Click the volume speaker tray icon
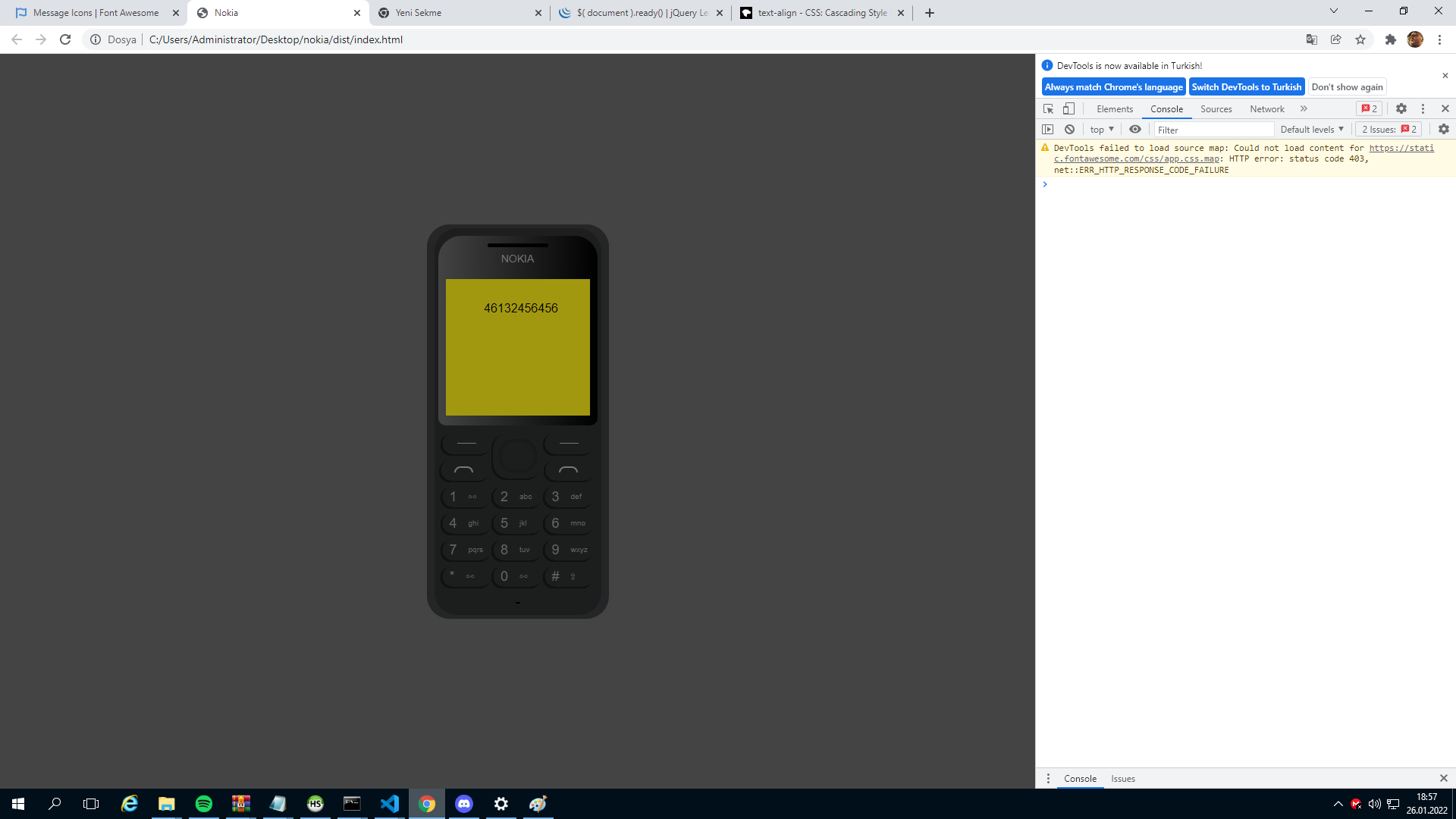This screenshot has width=1456, height=819. pos(1374,804)
